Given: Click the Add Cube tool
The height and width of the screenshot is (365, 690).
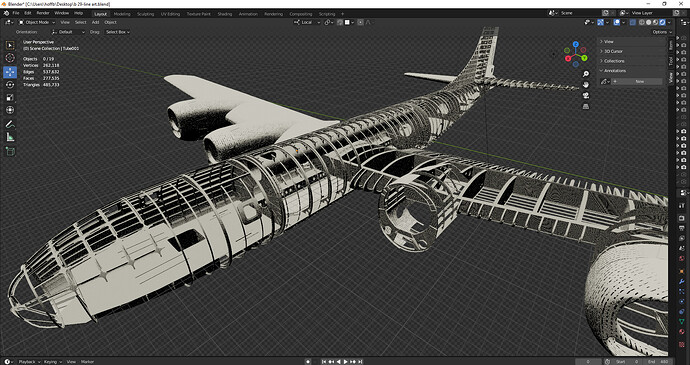Looking at the screenshot, I should (10, 151).
